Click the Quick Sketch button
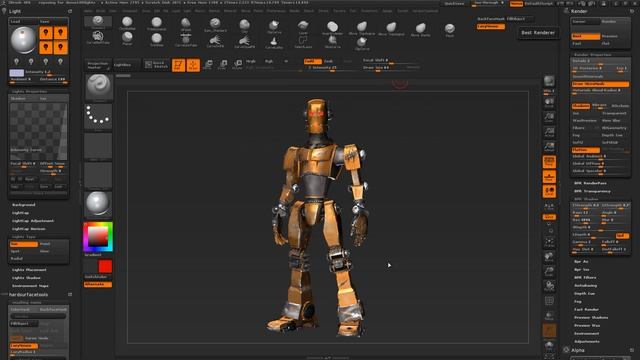Image resolution: width=640 pixels, height=360 pixels. tap(156, 65)
